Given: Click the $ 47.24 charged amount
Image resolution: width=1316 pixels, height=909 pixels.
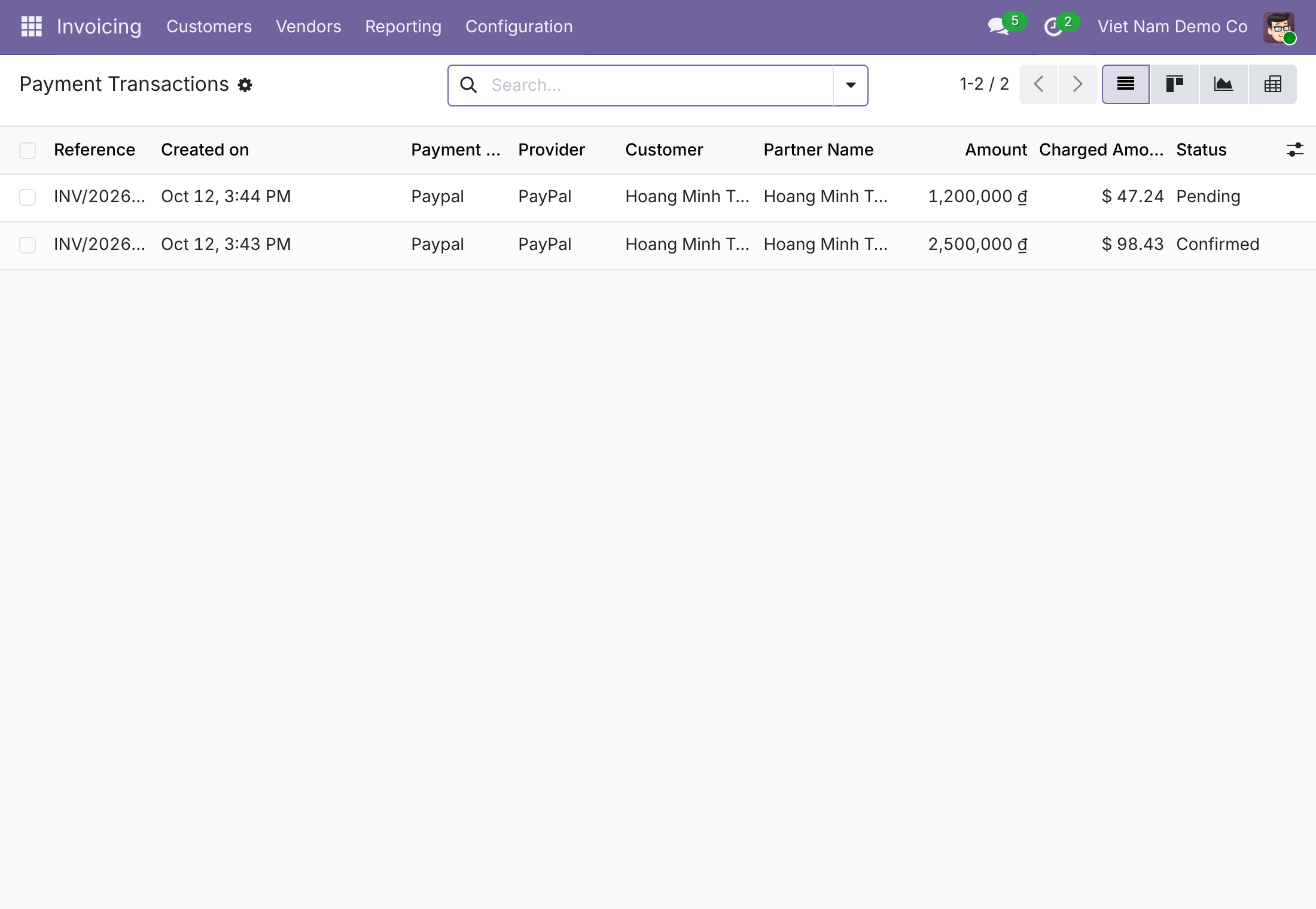Looking at the screenshot, I should coord(1132,197).
